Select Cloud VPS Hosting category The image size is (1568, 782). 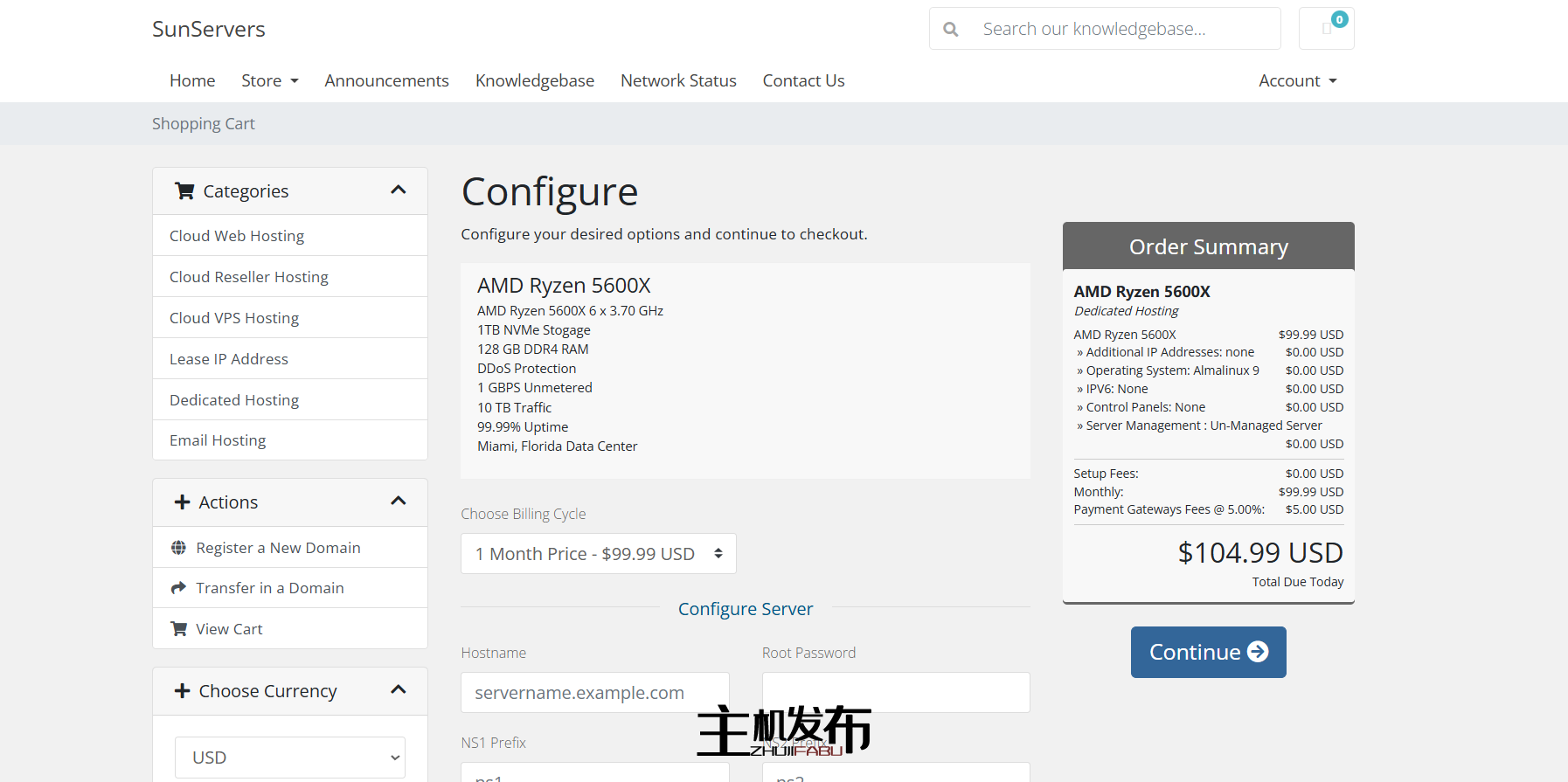(234, 318)
